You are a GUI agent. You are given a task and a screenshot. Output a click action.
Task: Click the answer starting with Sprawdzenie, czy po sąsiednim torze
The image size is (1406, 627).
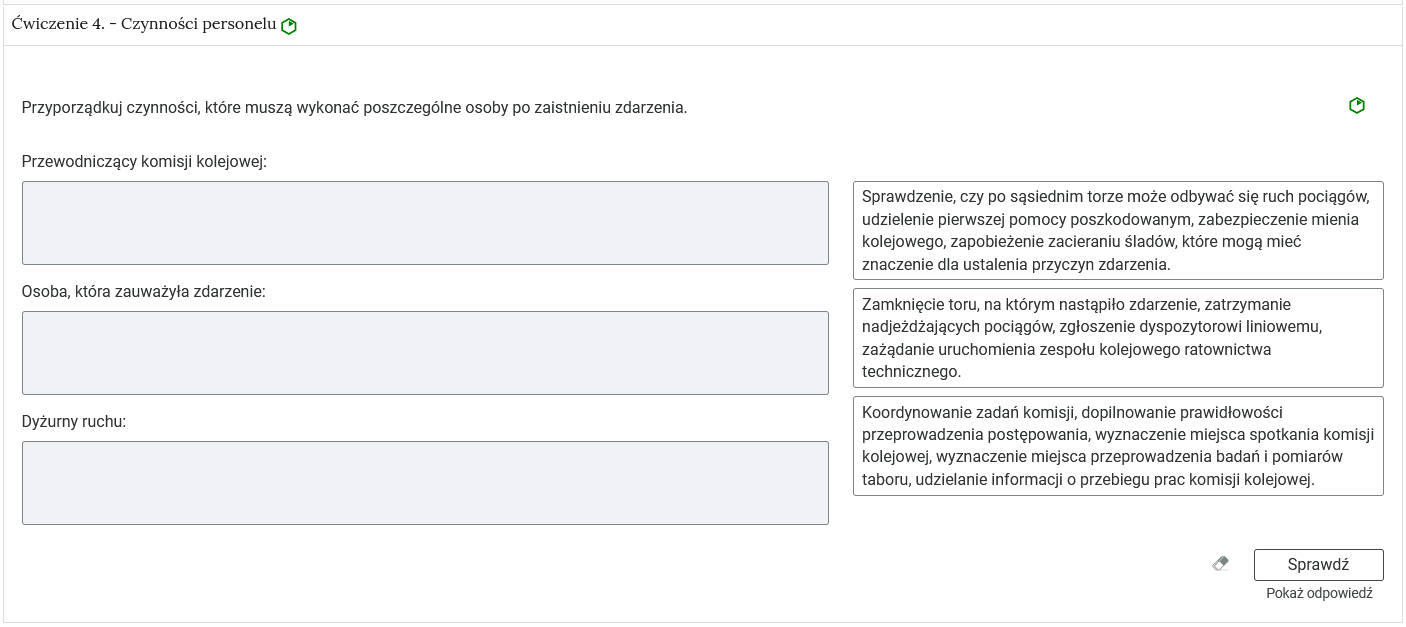[x=1118, y=228]
